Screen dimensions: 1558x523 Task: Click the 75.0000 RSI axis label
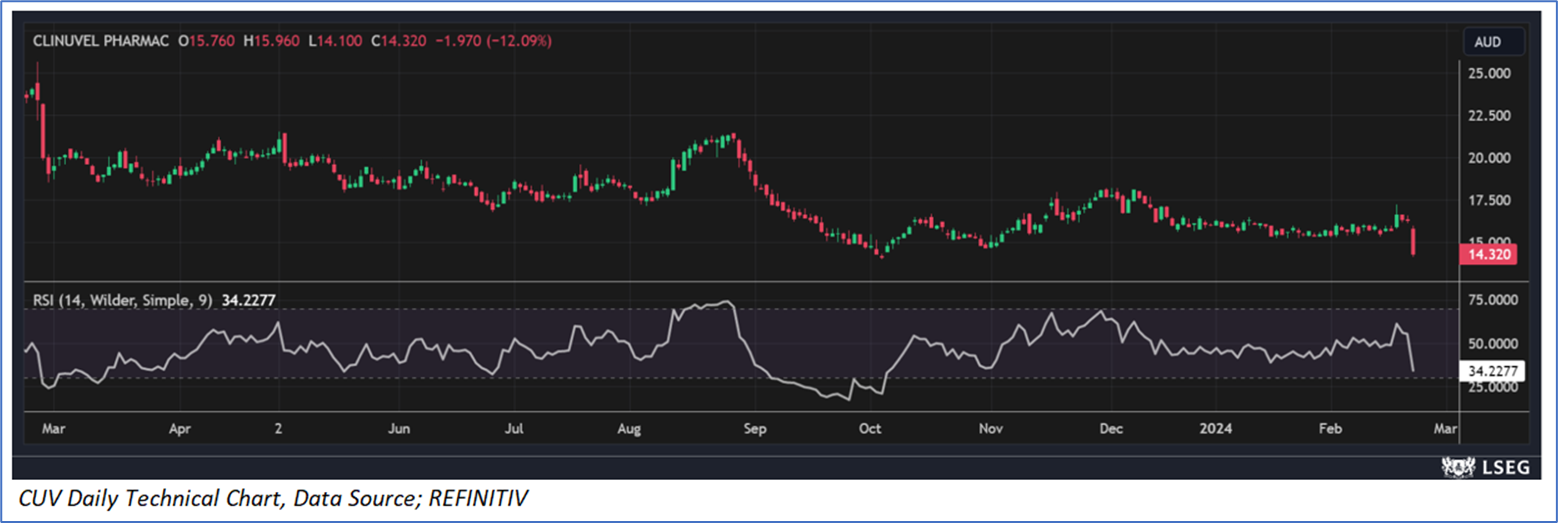[1493, 300]
